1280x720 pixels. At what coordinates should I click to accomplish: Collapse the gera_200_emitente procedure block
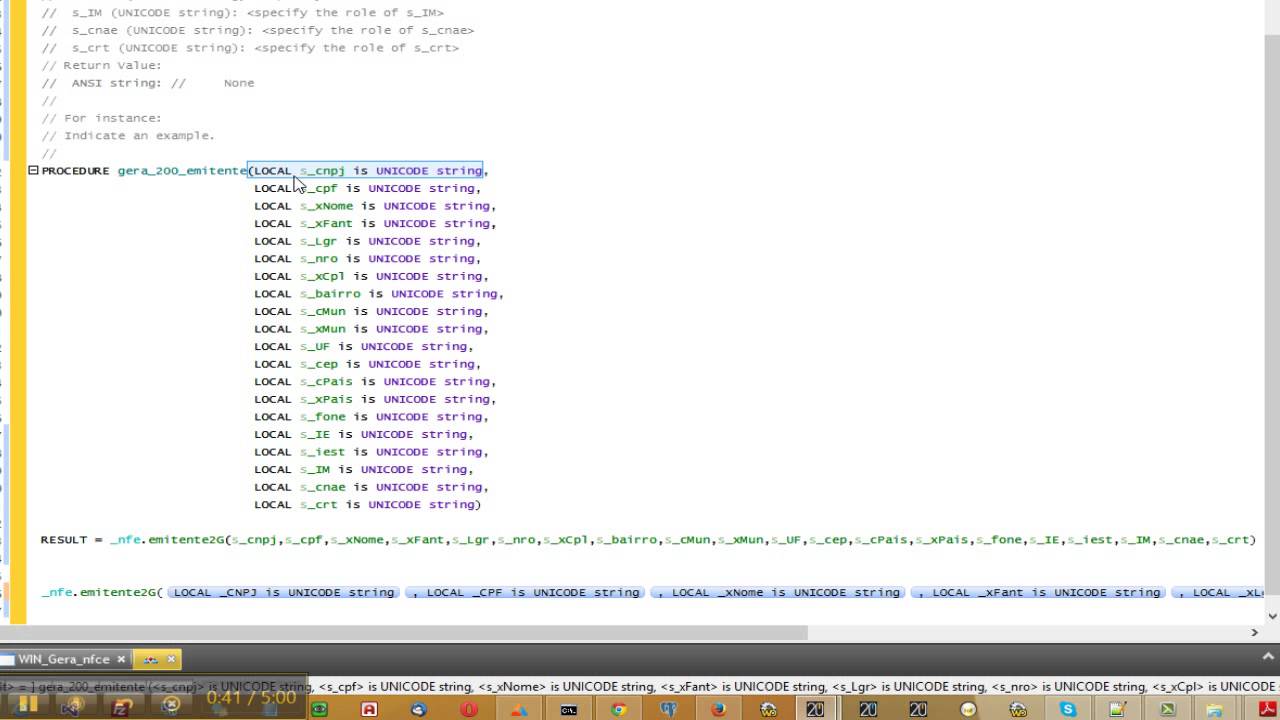(33, 171)
